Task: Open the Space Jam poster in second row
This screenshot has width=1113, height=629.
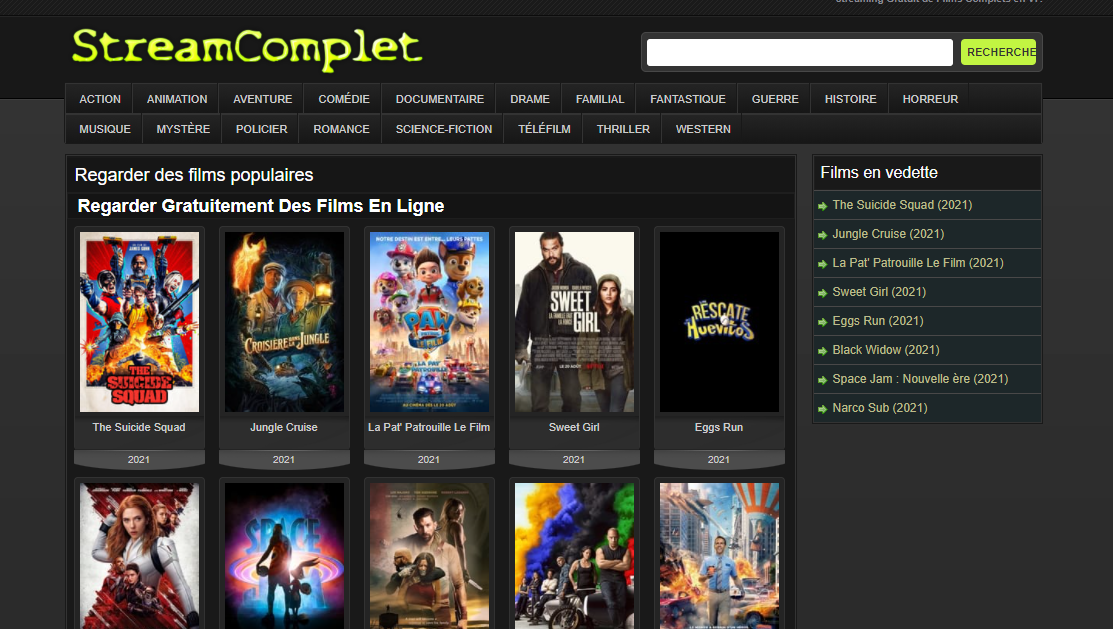Action: (x=284, y=556)
